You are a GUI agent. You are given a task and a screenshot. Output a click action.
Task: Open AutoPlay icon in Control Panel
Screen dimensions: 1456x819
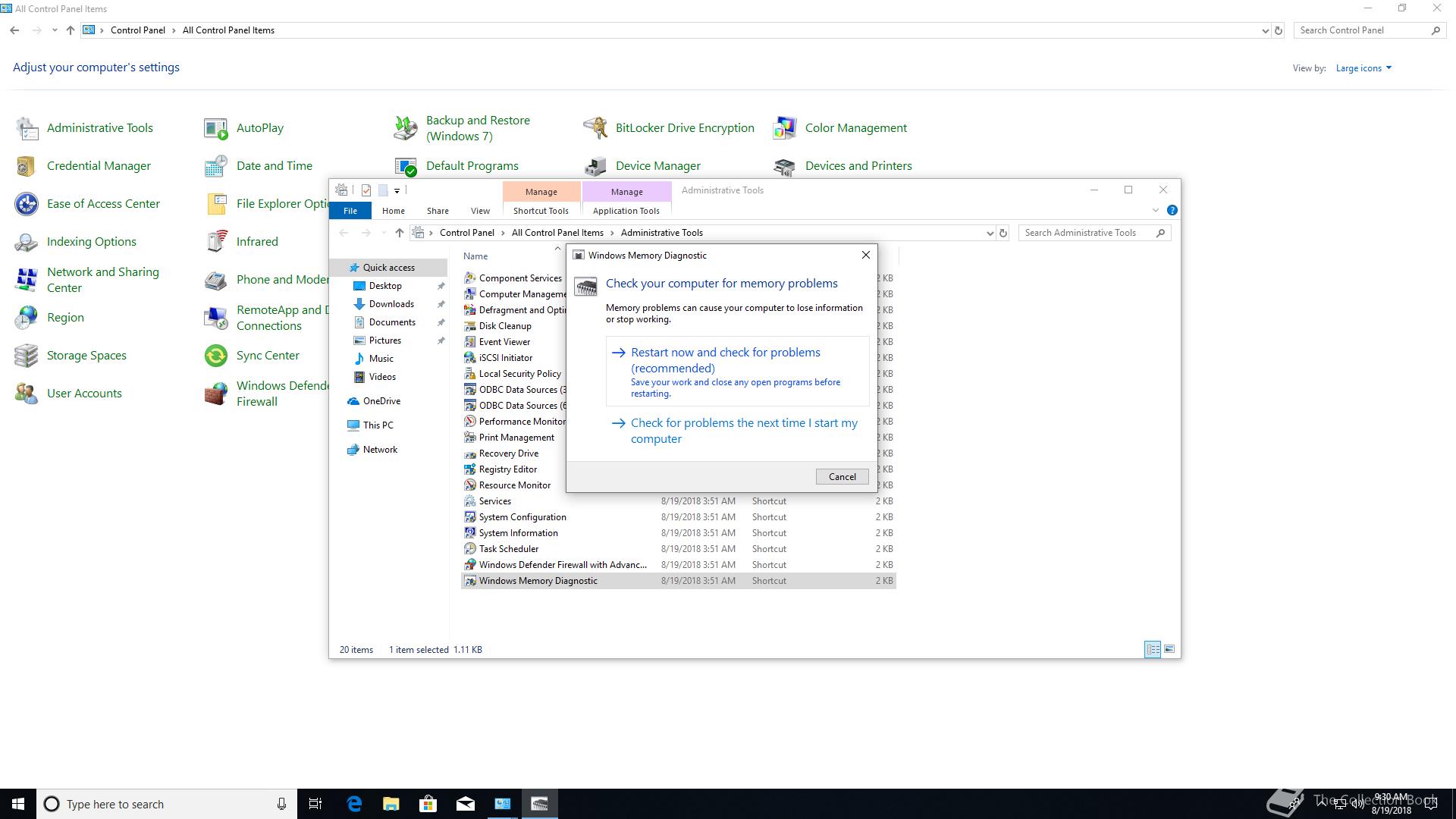216,128
